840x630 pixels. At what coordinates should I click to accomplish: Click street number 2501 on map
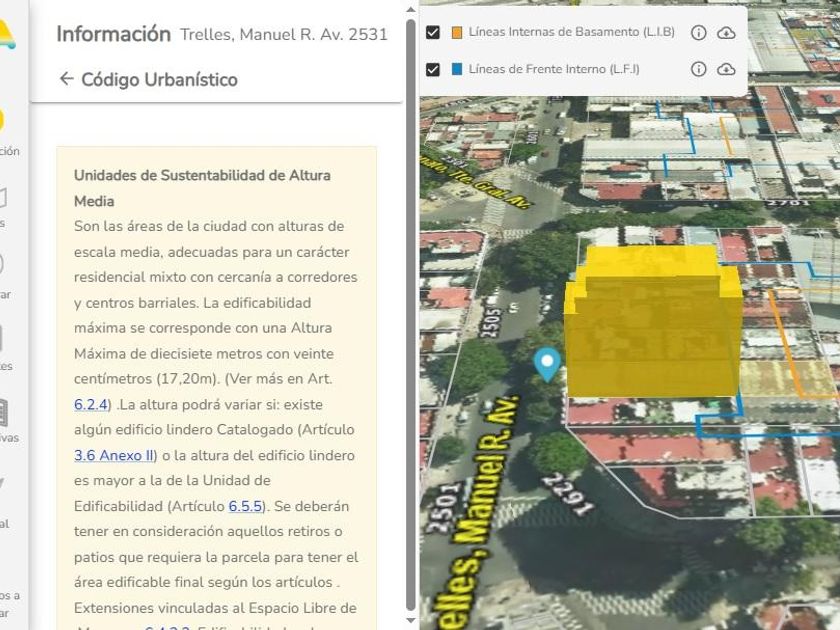[443, 508]
